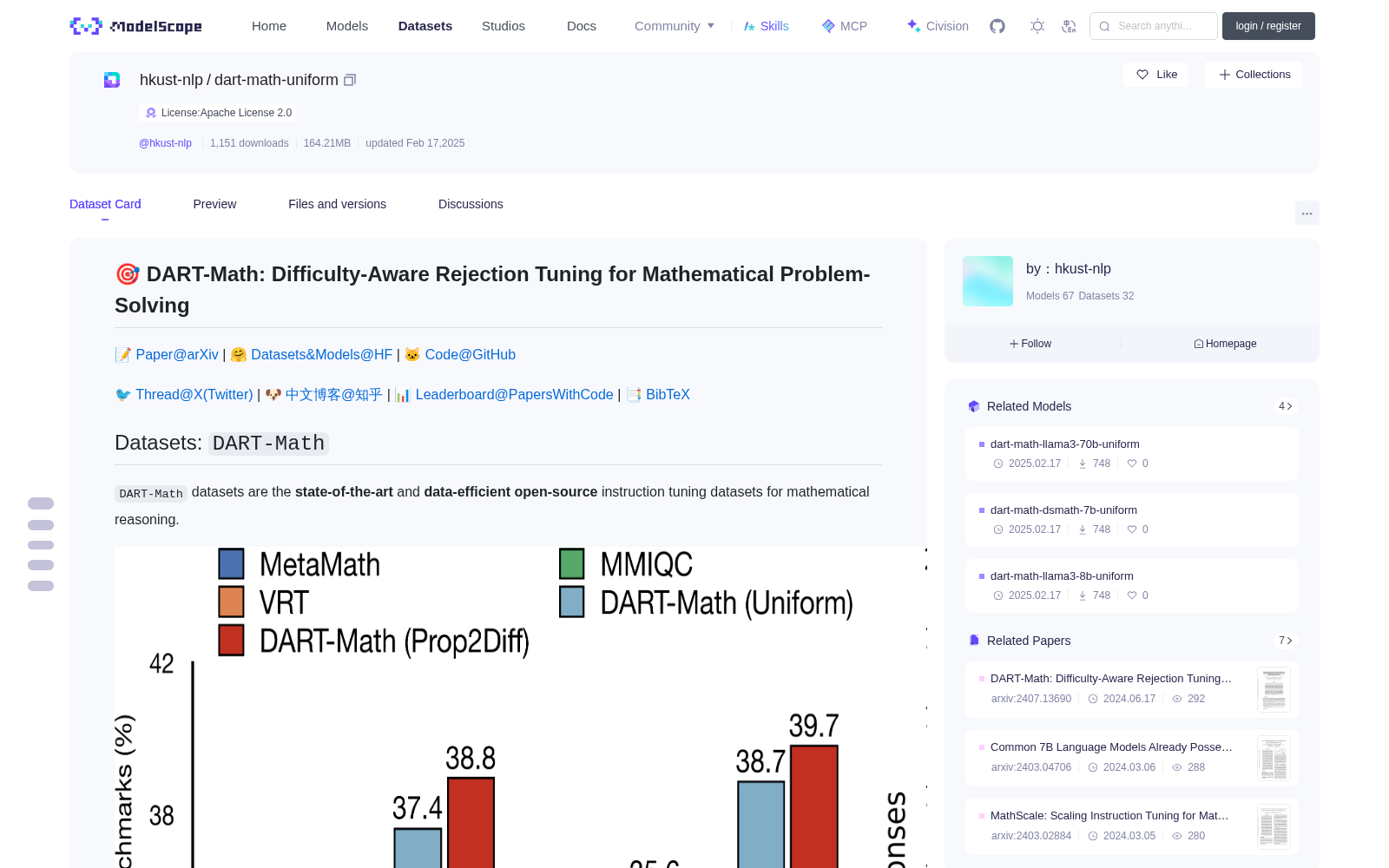The image size is (1389, 868).
Task: Follow hkust-nlp organization
Action: click(x=1030, y=344)
